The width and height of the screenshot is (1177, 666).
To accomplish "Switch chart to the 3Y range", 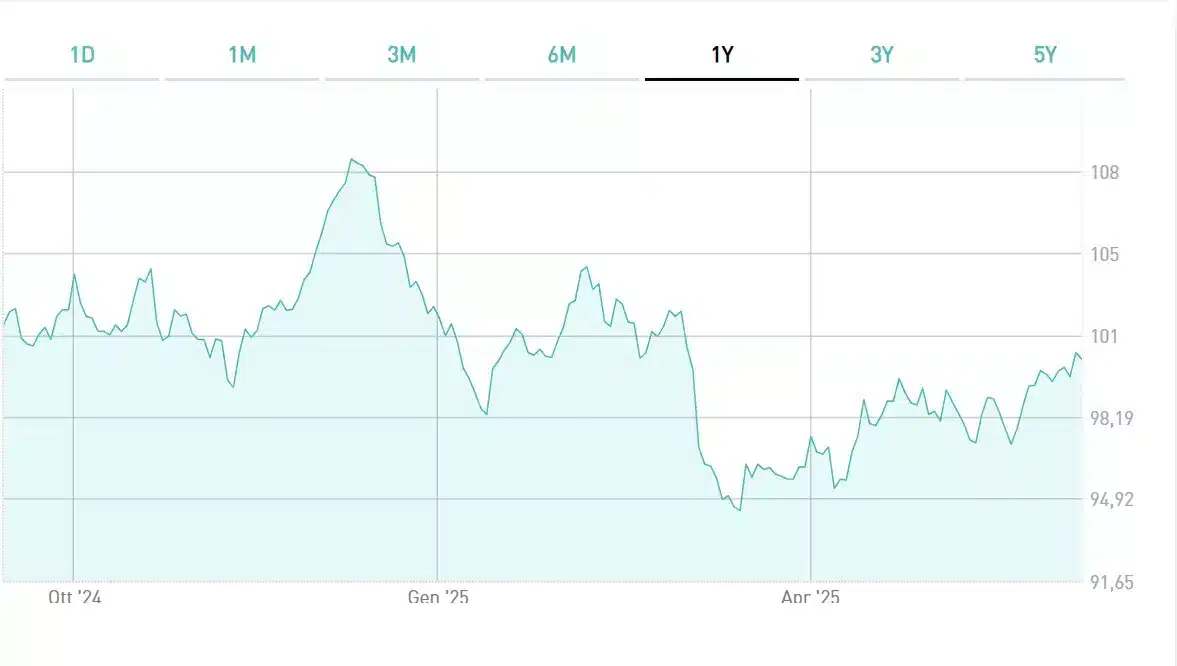I will (x=882, y=56).
